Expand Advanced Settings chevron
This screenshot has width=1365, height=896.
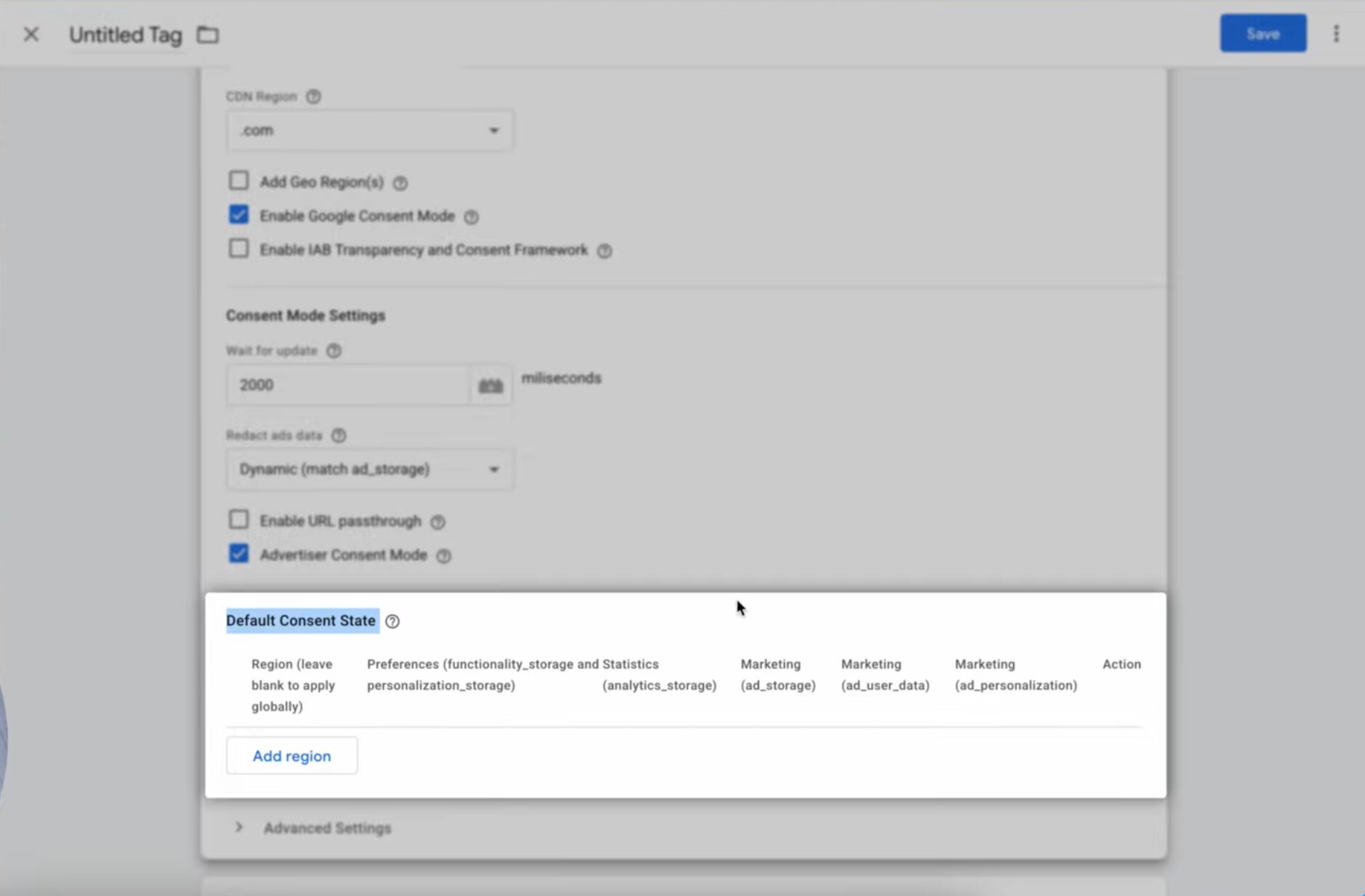click(238, 827)
